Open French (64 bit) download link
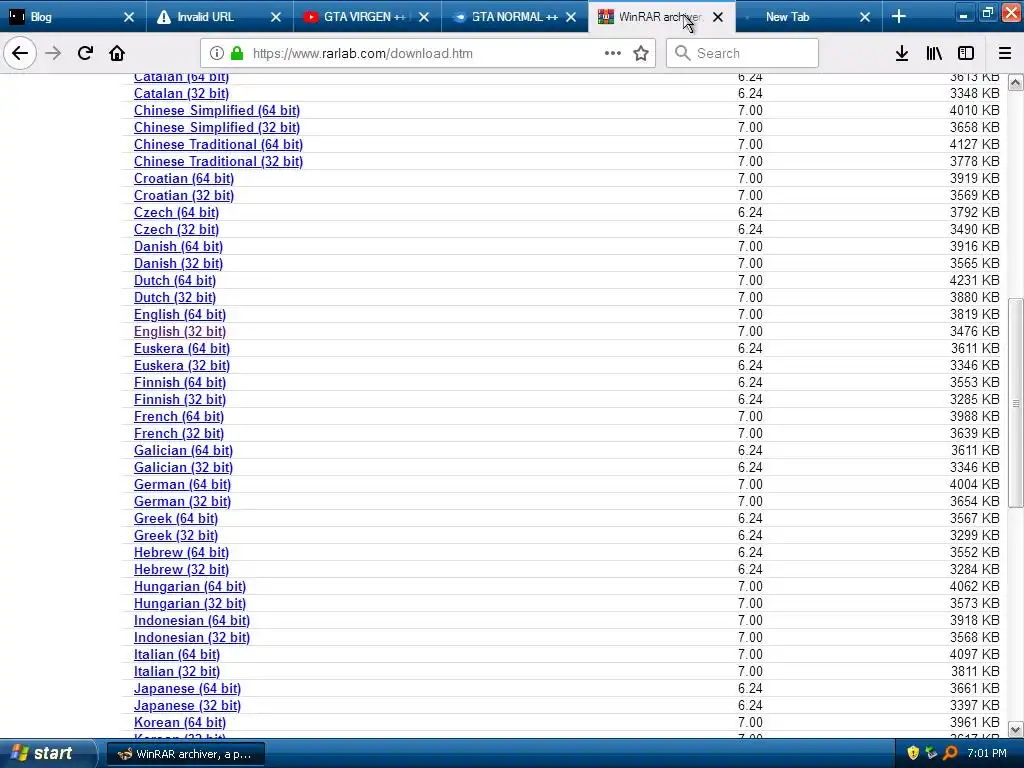Screen dimensions: 1024x768 click(x=179, y=416)
